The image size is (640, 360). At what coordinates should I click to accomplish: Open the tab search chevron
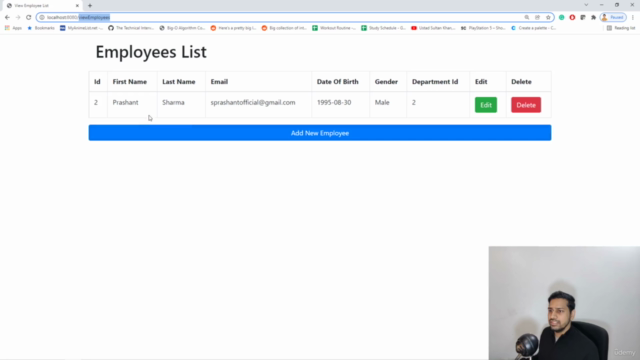coord(586,5)
